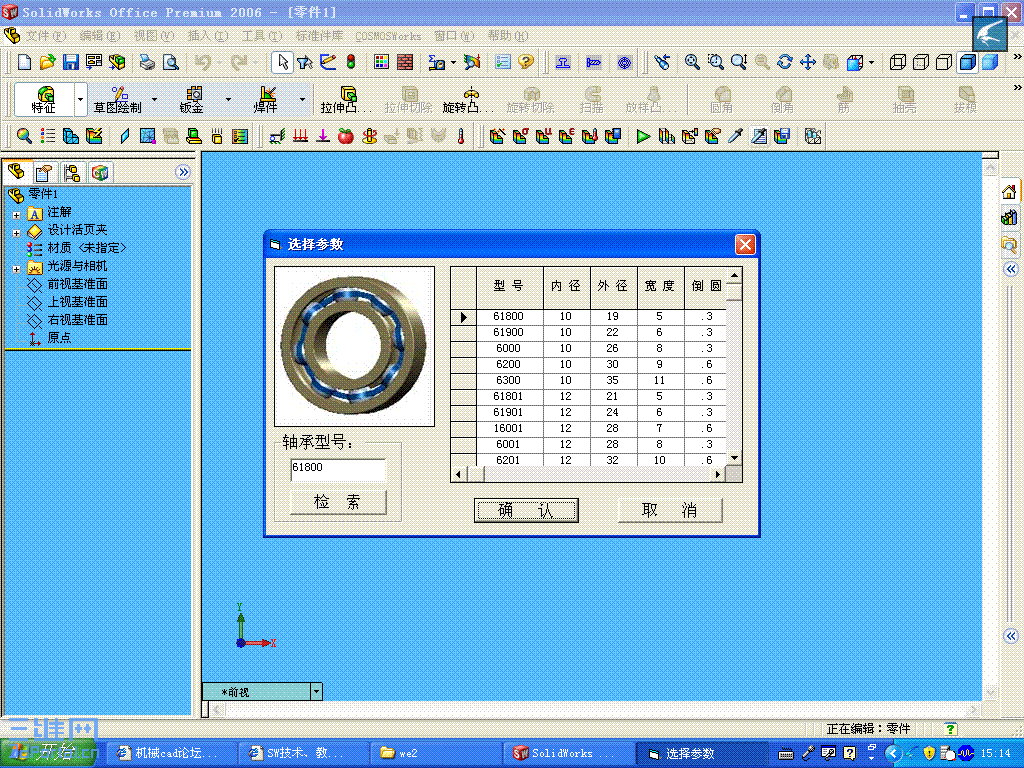This screenshot has width=1024, height=768.
Task: Open the *前视 view orientation dropdown
Action: click(316, 691)
